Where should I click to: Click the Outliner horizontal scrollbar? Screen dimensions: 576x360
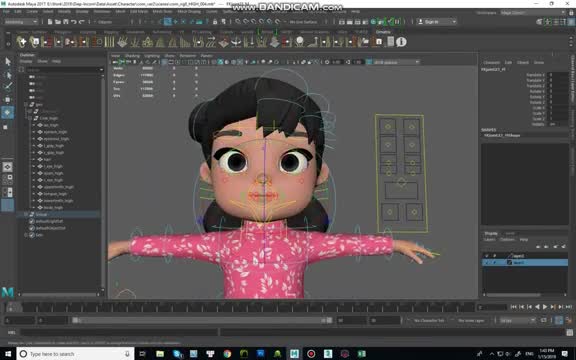pos(59,294)
